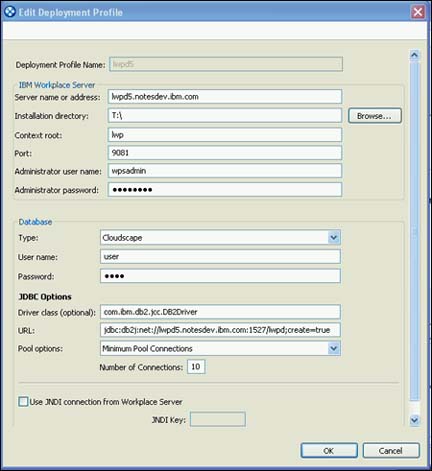The image size is (432, 471).
Task: Close the Edit Deployment Profile dialog
Action: click(x=418, y=12)
